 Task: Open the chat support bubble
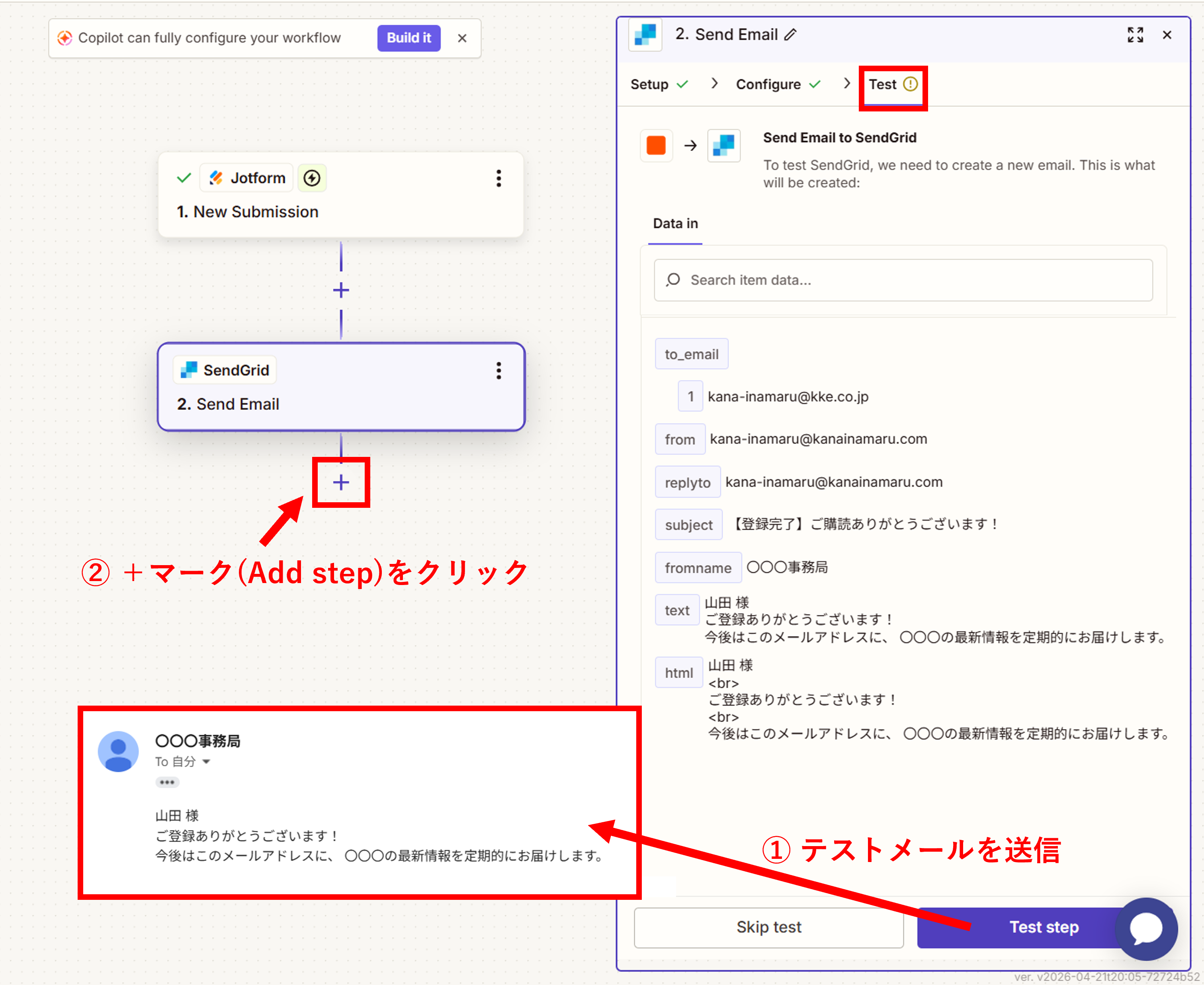click(1145, 928)
